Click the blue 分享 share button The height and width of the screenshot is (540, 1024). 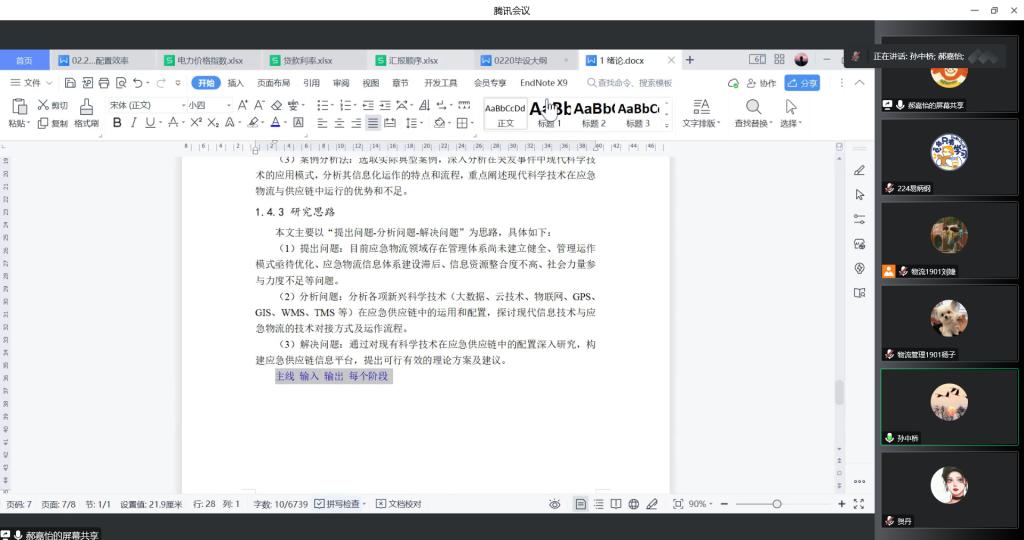802,83
